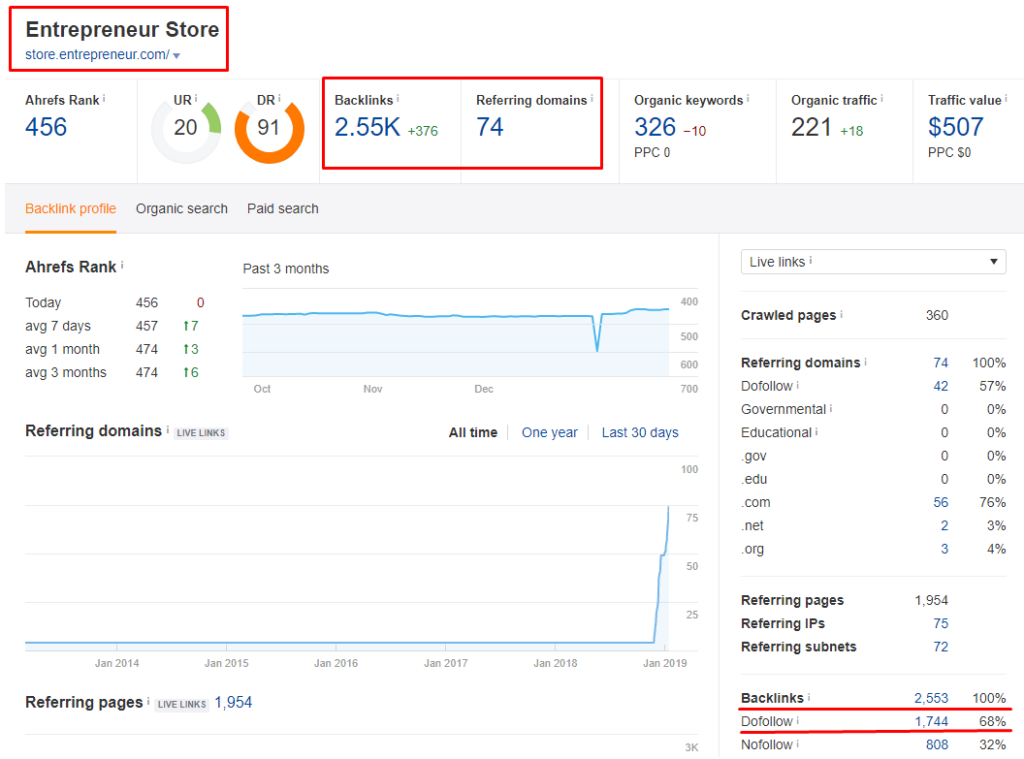Click the Governmental info icon

click(831, 409)
